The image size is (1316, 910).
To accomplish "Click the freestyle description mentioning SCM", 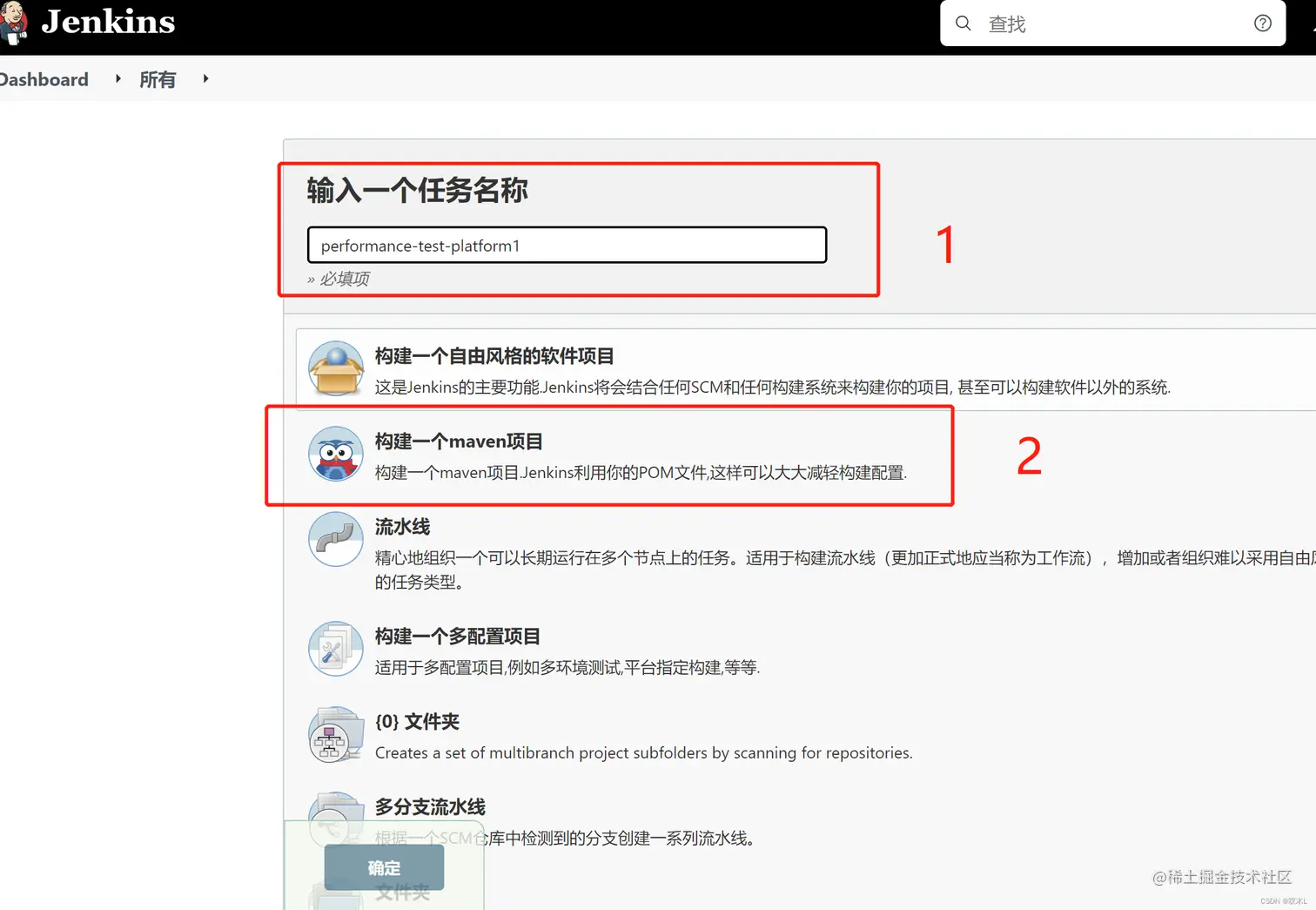I will 773,388.
